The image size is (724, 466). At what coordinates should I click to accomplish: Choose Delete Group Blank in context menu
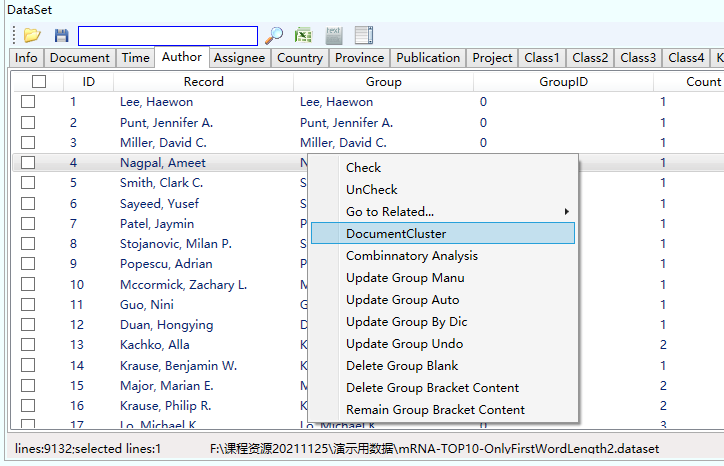(402, 366)
